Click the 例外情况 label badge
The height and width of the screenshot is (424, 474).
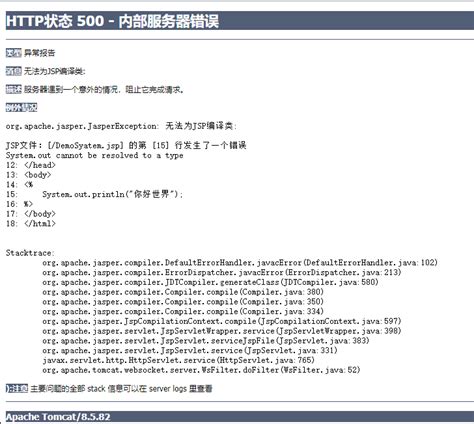click(21, 107)
